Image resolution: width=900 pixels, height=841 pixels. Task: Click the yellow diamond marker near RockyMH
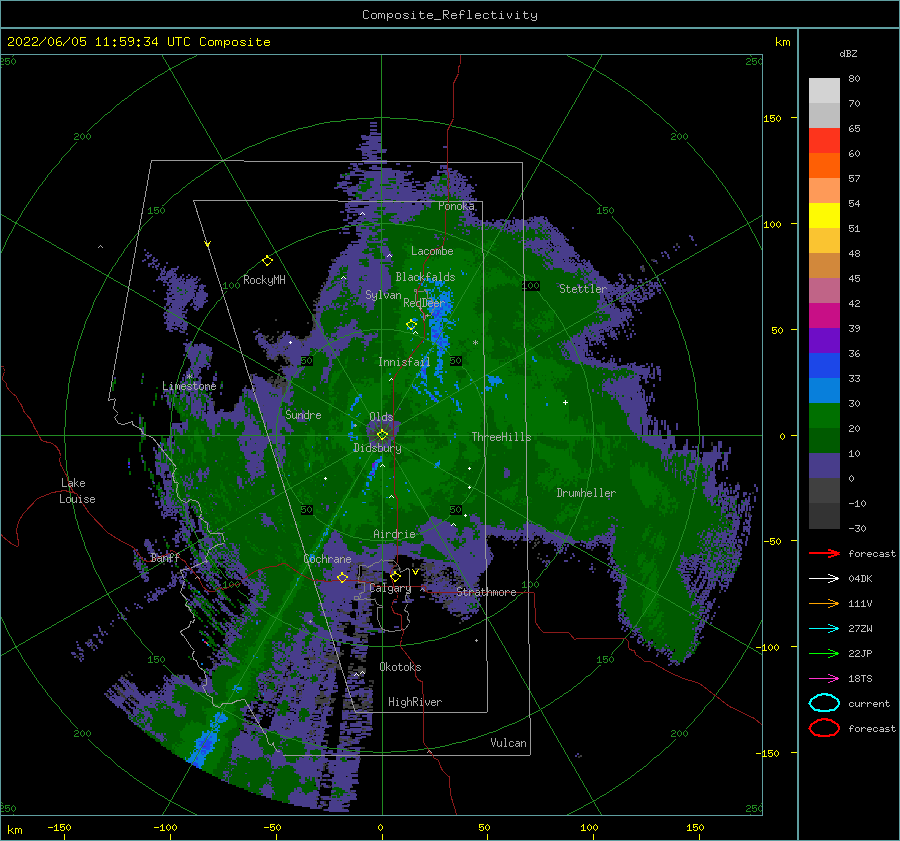267,261
